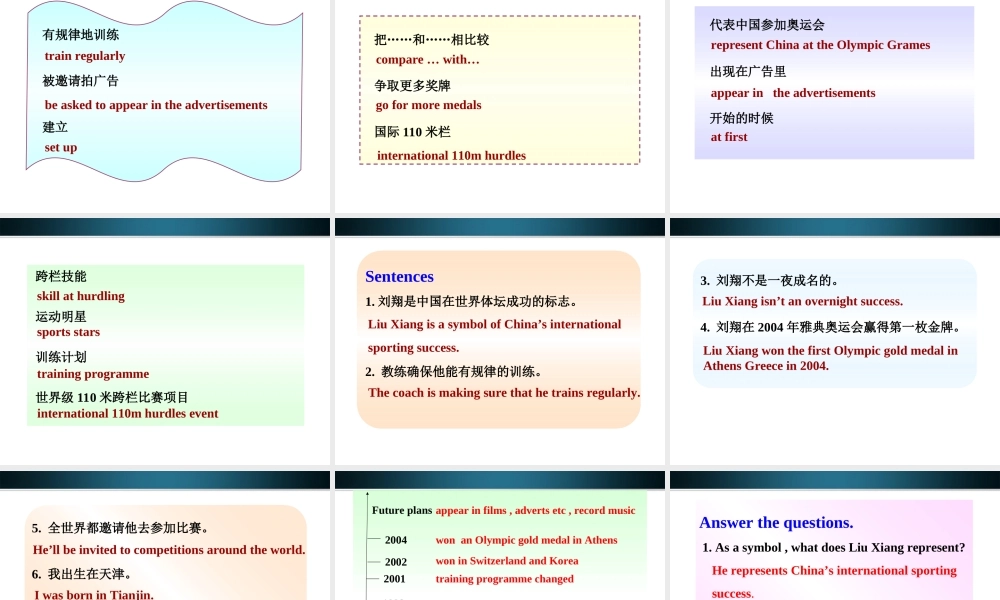The image size is (1000, 600).
Task: Click 'appear in films , adverts etc , record music'
Action: tap(536, 511)
